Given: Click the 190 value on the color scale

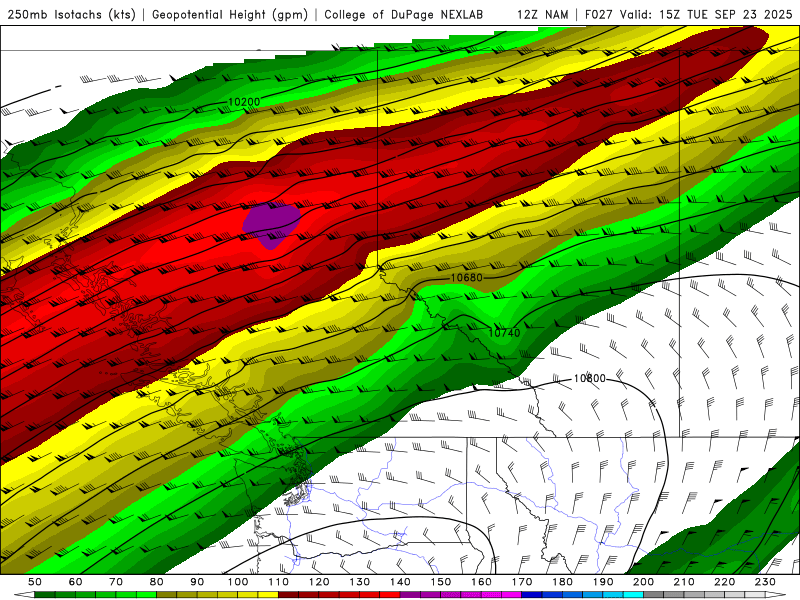Looking at the screenshot, I should click(603, 582).
